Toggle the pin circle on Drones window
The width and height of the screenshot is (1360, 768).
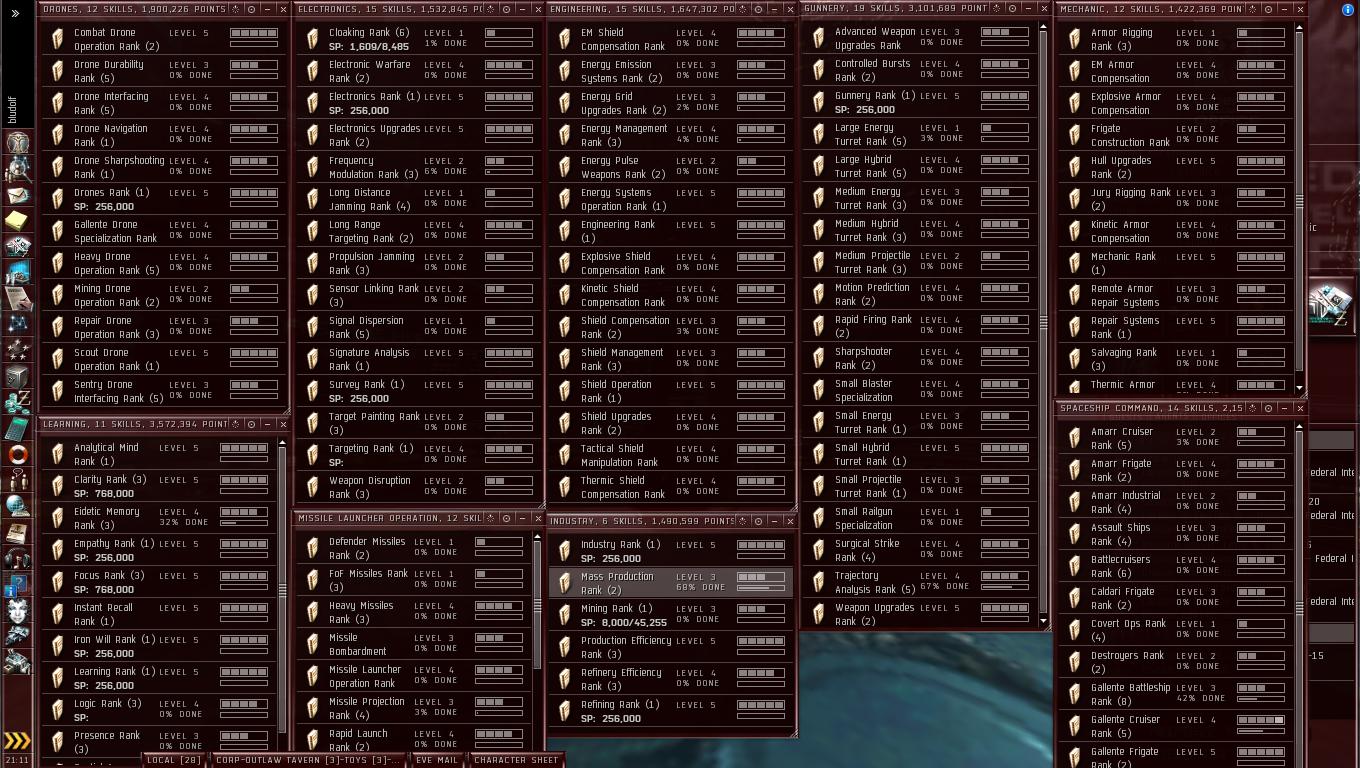tap(251, 9)
